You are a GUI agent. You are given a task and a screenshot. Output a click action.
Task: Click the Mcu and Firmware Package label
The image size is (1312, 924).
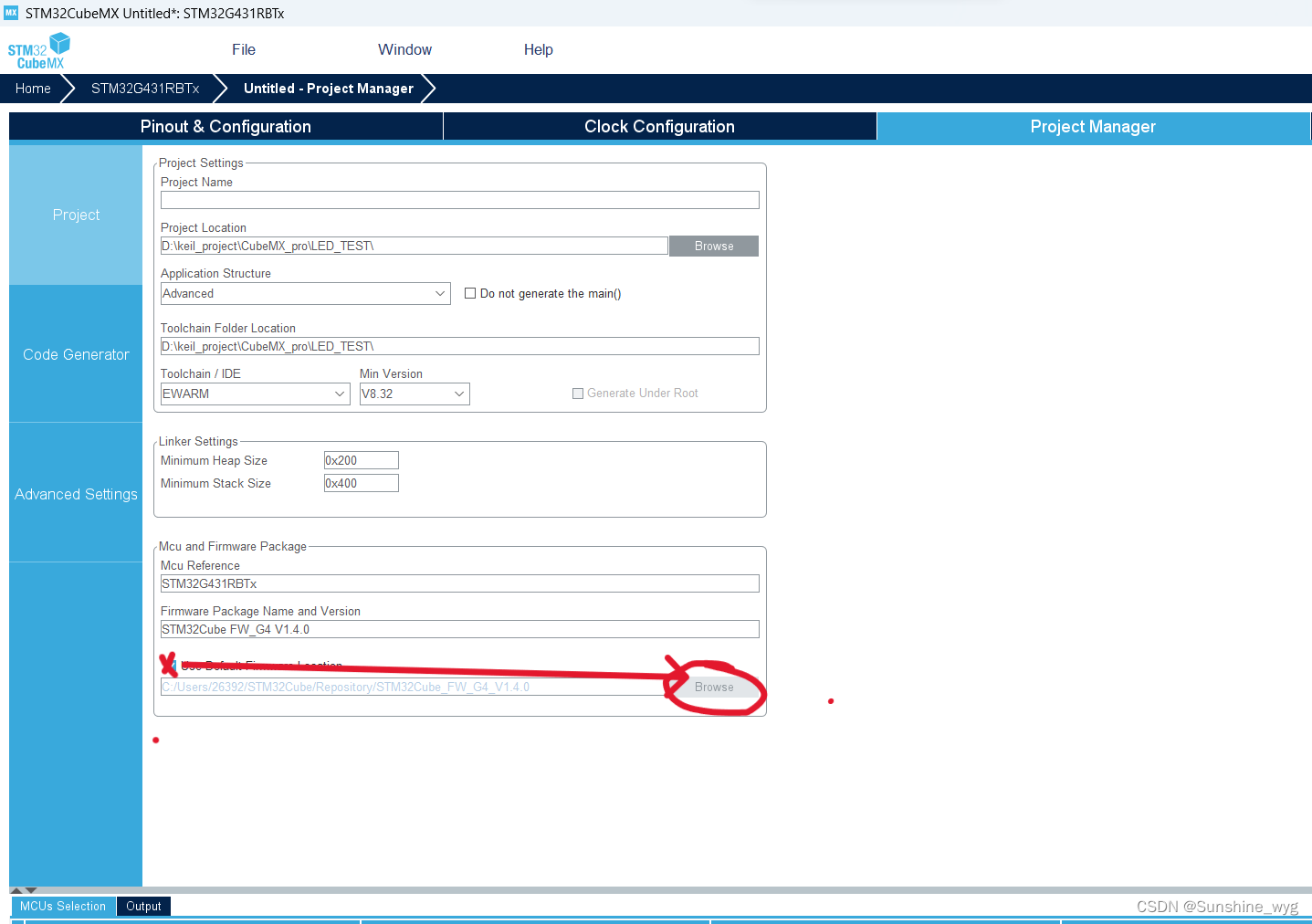233,546
